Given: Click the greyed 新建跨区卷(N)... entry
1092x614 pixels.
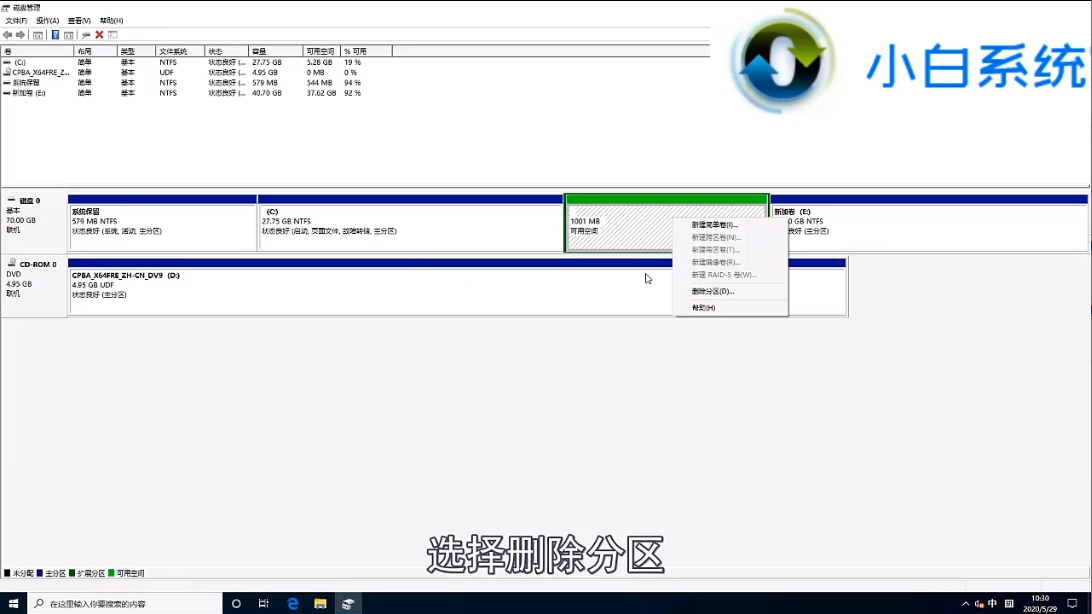Looking at the screenshot, I should [731, 237].
